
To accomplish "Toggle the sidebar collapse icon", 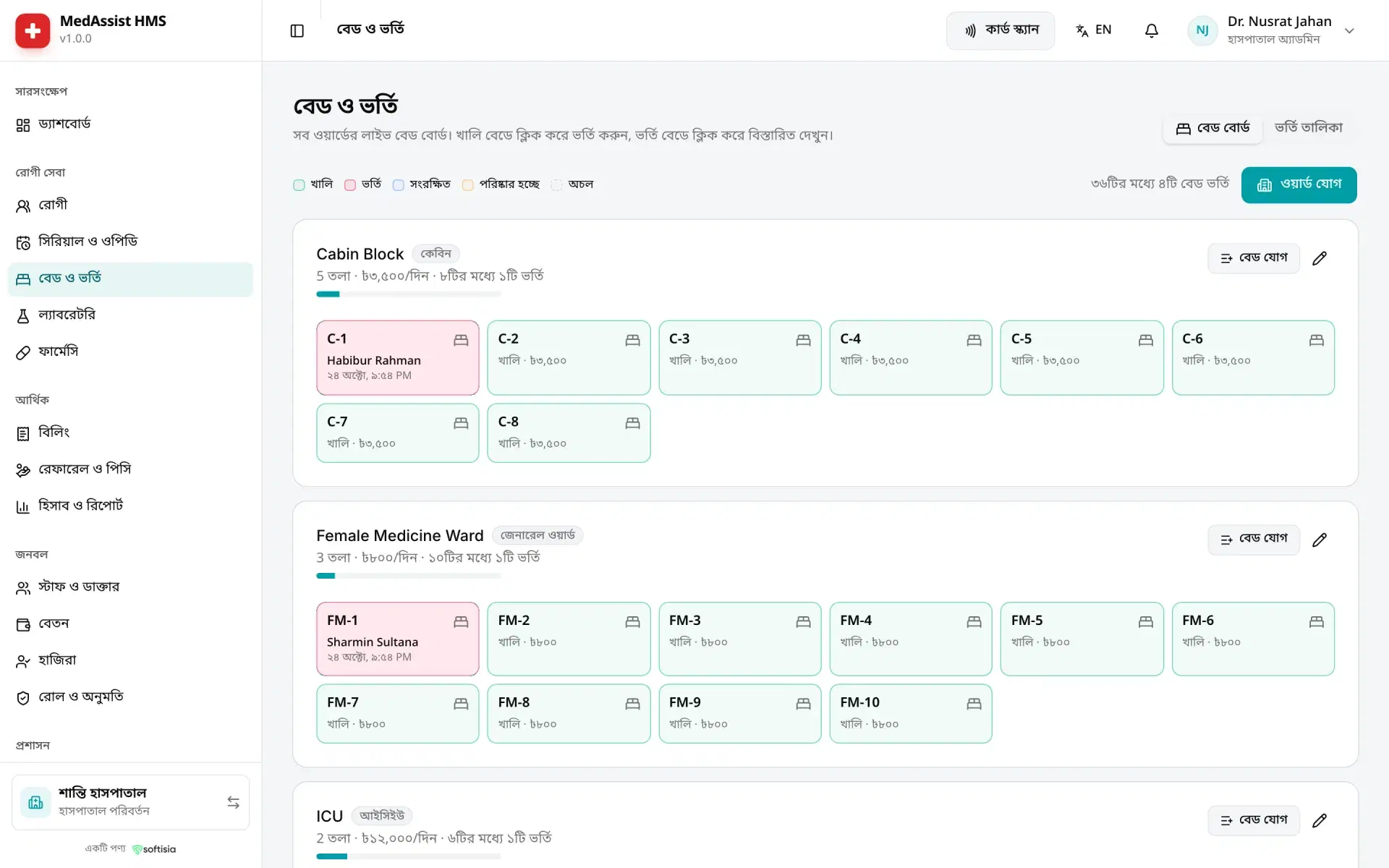I will pos(297,30).
